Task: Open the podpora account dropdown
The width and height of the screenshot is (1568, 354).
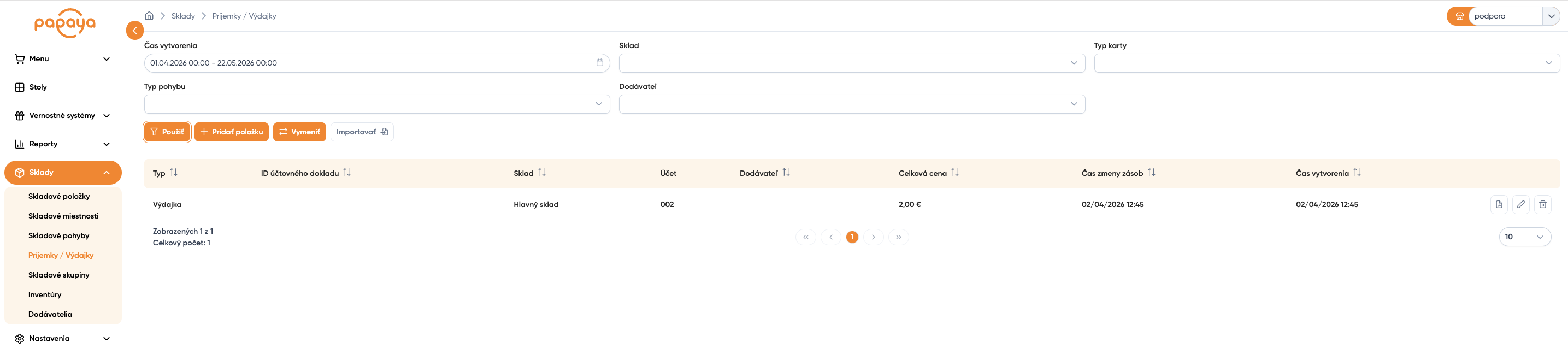Action: 1552,16
